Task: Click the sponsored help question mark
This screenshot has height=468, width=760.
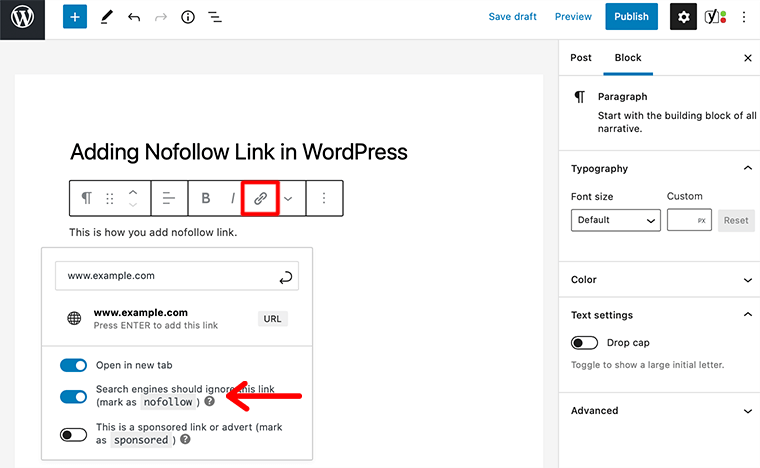Action: tap(185, 439)
